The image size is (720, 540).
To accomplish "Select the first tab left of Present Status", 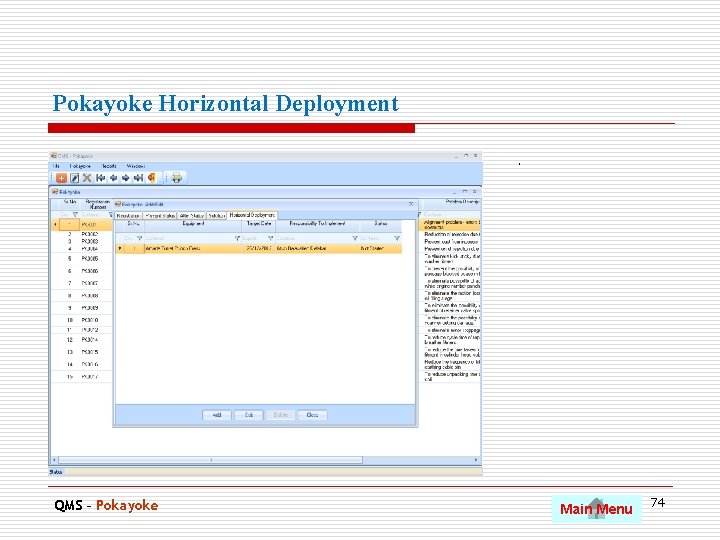I will [128, 215].
